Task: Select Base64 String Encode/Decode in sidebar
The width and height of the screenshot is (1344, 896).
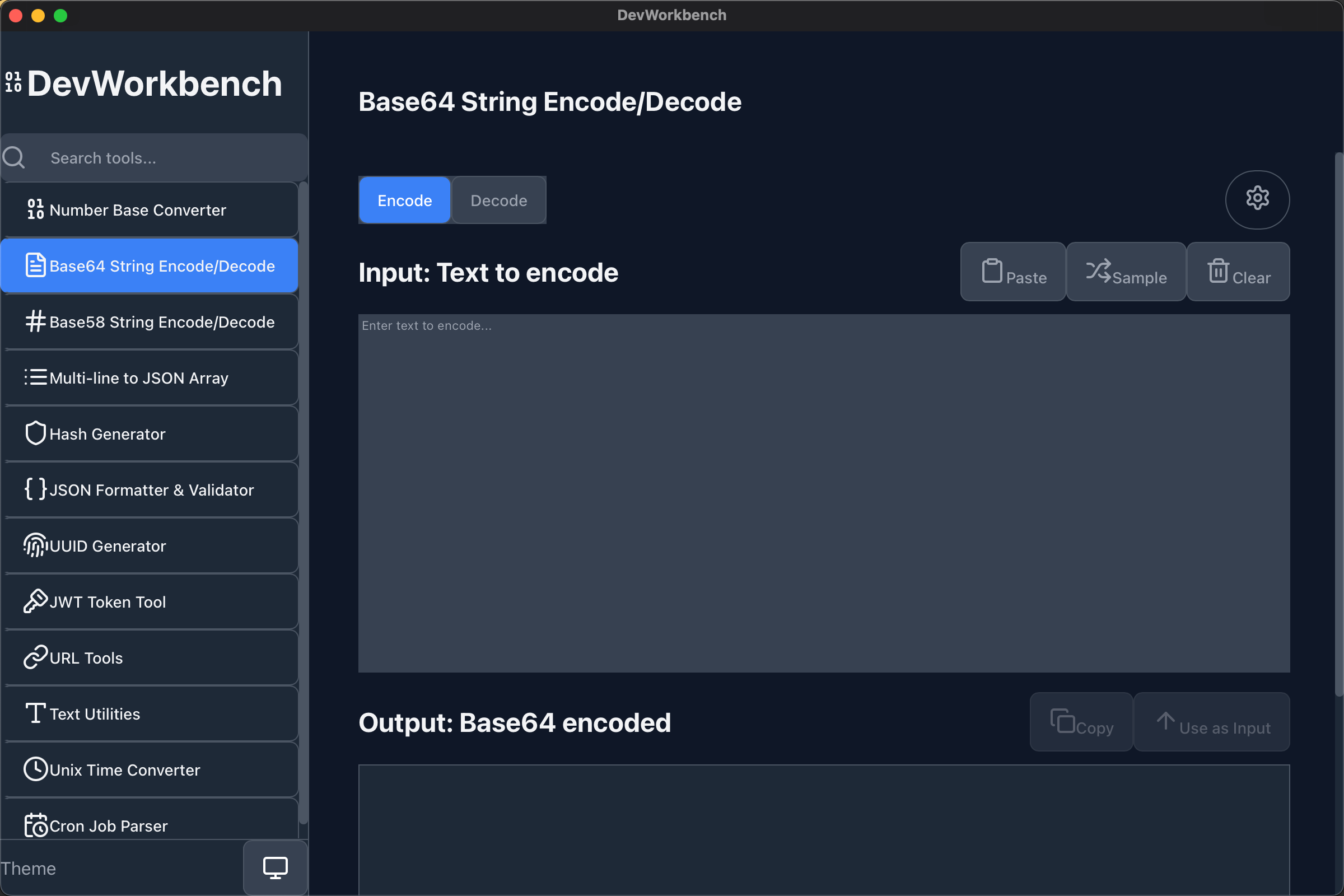Action: (150, 265)
